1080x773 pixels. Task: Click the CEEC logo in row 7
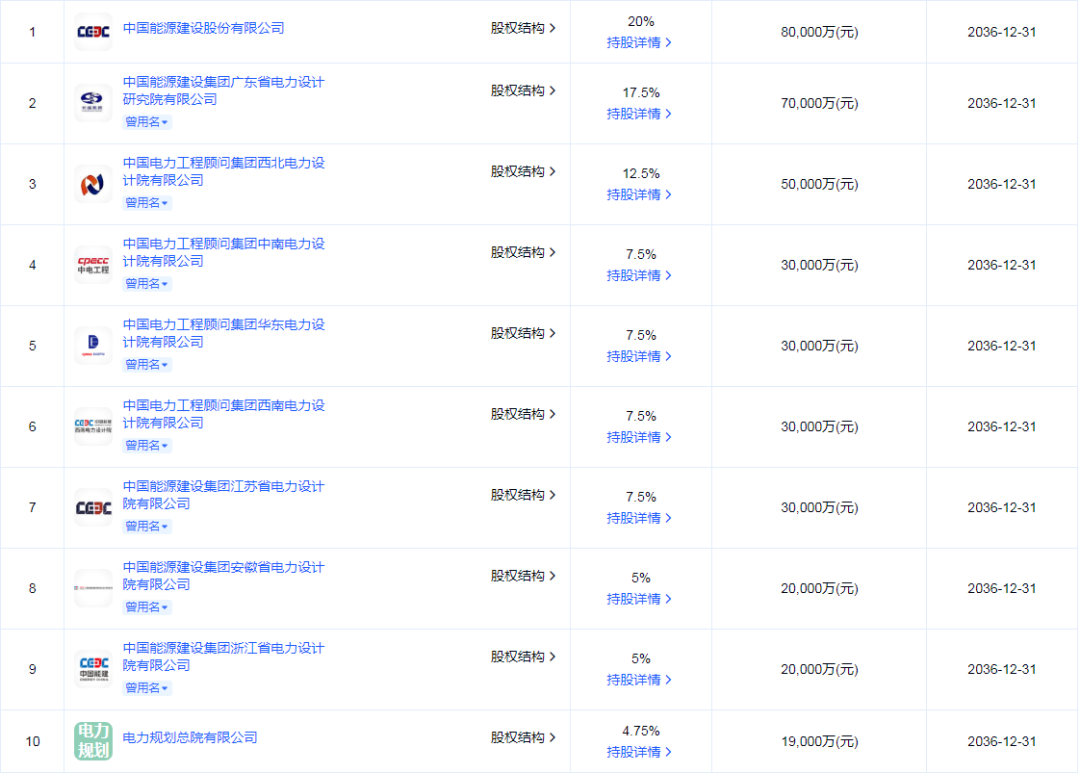[x=93, y=508]
